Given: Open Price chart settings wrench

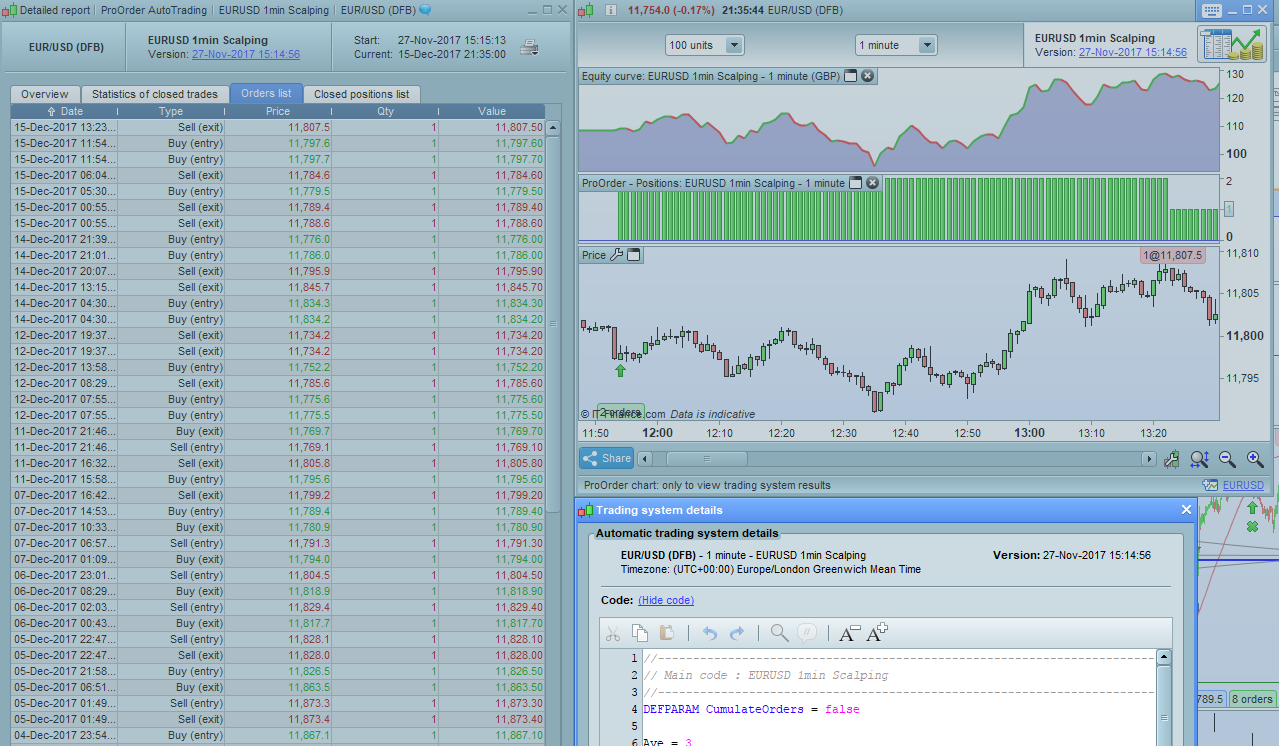Looking at the screenshot, I should [616, 255].
